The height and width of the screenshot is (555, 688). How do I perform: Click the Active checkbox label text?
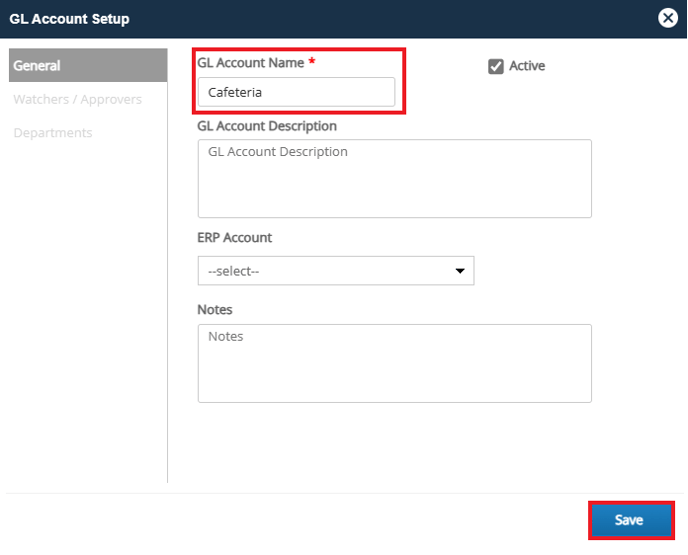527,66
